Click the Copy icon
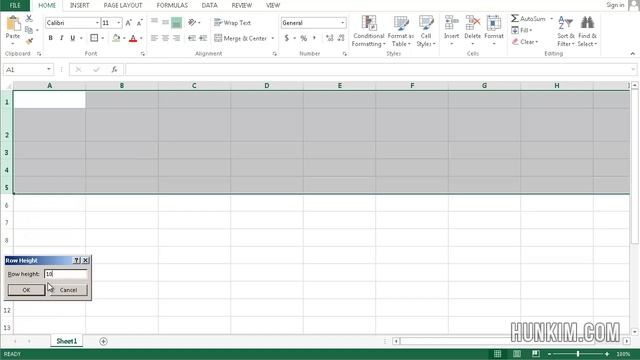The image size is (640, 360). click(29, 30)
